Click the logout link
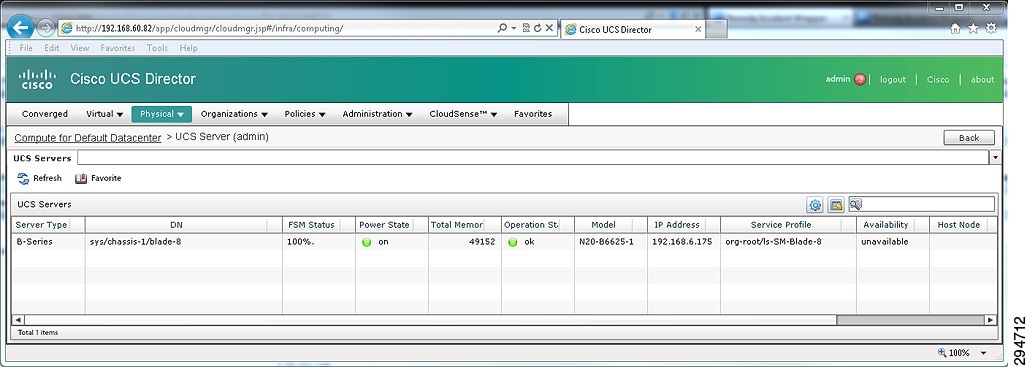The height and width of the screenshot is (367, 1026). pos(893,80)
